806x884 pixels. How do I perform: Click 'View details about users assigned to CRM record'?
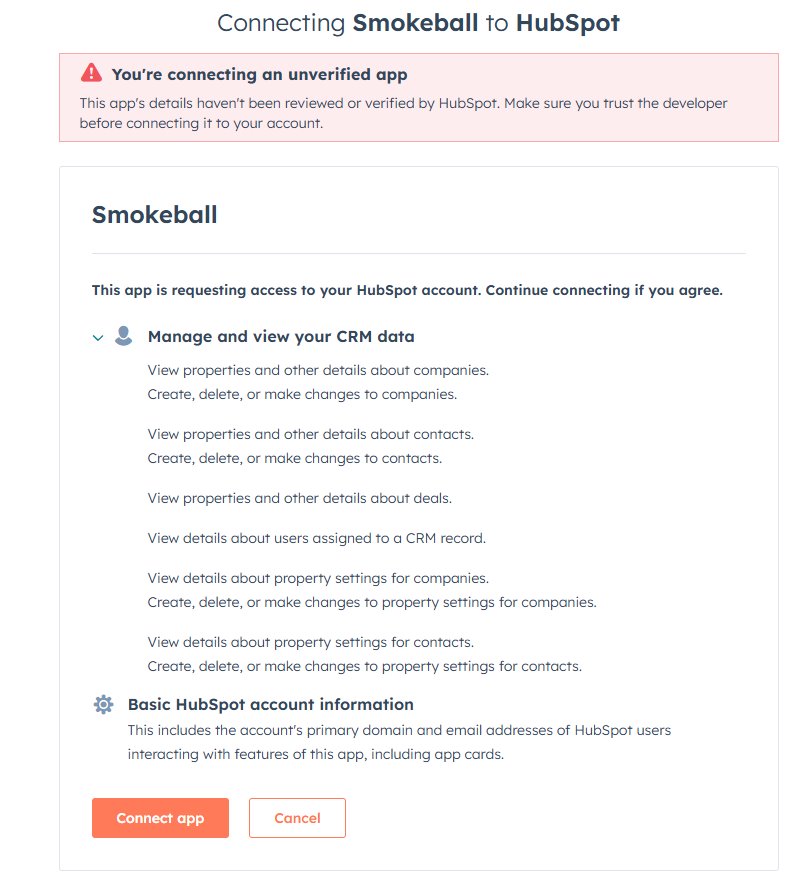(316, 538)
